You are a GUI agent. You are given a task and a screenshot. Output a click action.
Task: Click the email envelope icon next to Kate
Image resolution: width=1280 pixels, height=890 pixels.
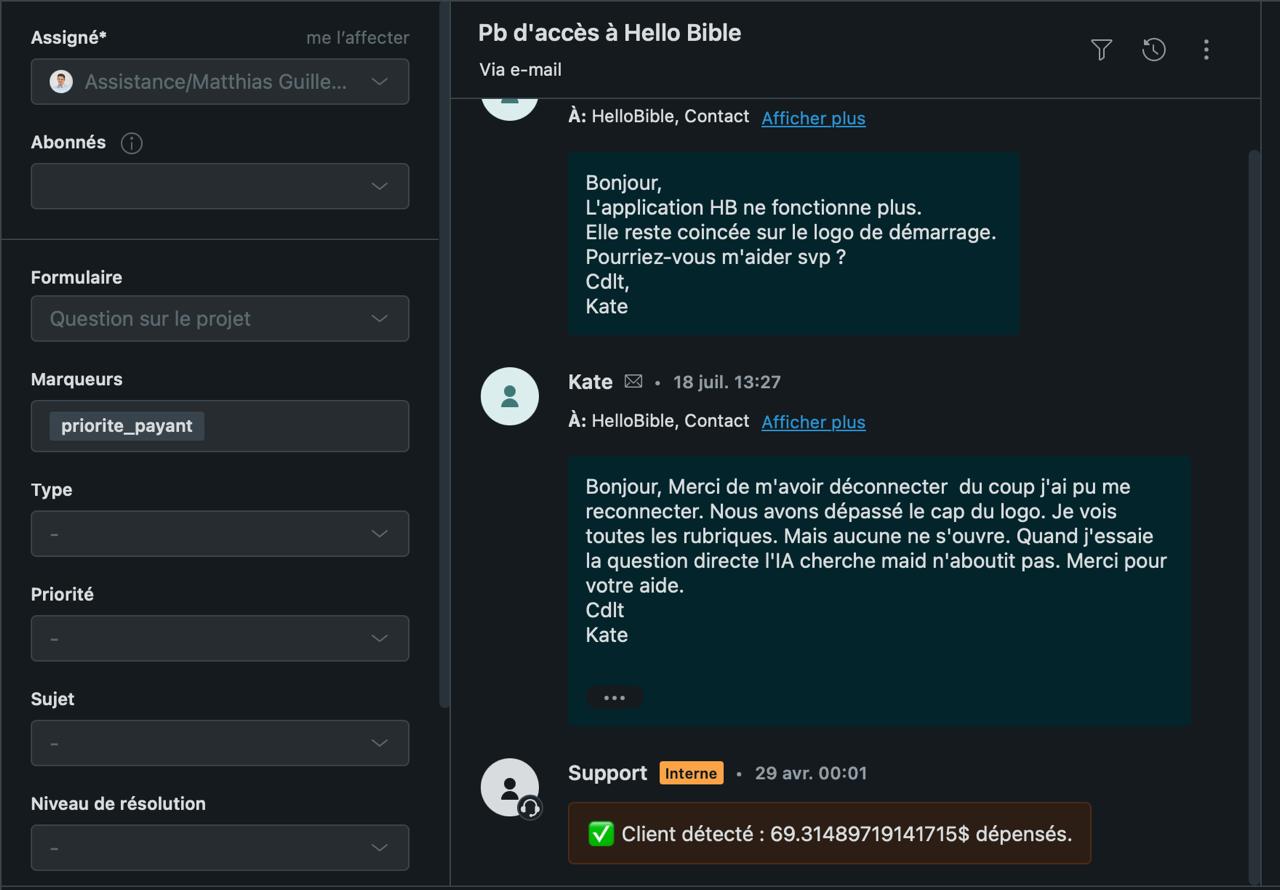[633, 381]
